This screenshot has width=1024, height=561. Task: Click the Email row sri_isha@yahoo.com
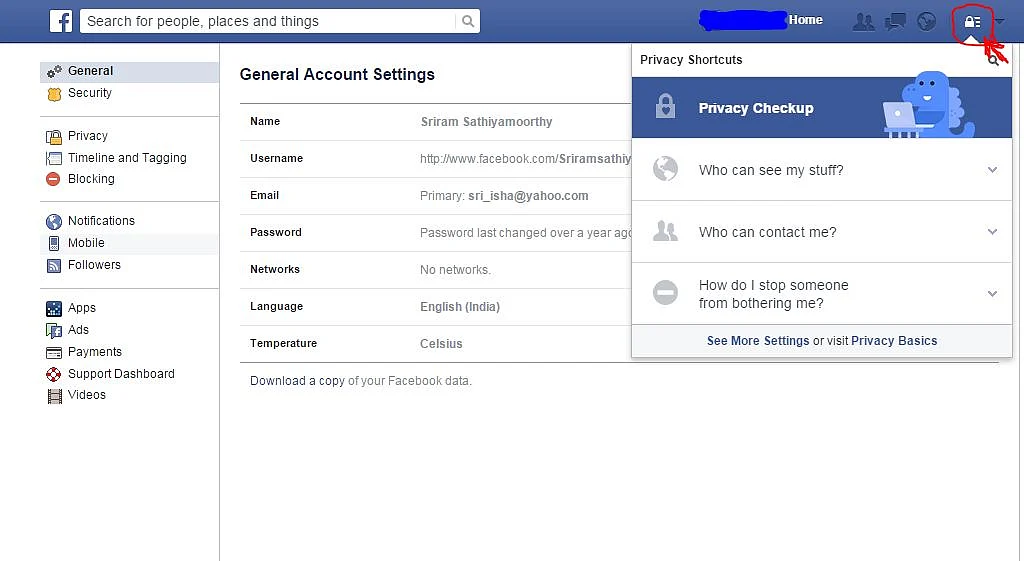(528, 196)
